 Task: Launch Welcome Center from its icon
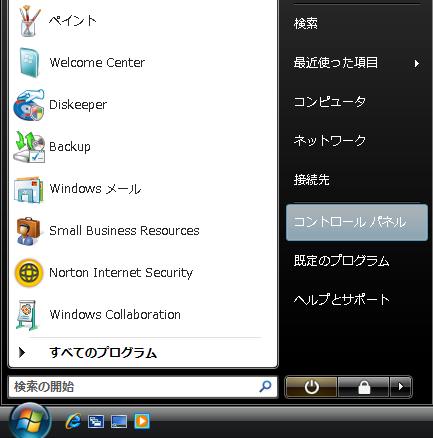29,63
